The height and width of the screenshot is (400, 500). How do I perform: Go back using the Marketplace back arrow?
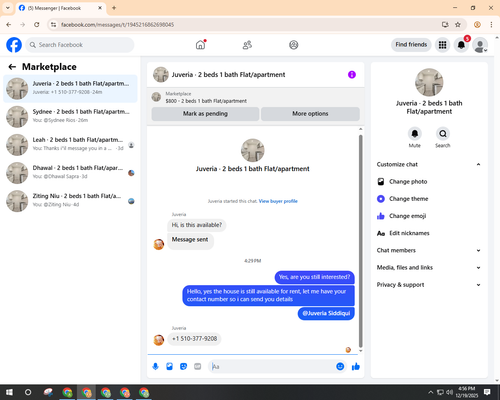point(12,67)
